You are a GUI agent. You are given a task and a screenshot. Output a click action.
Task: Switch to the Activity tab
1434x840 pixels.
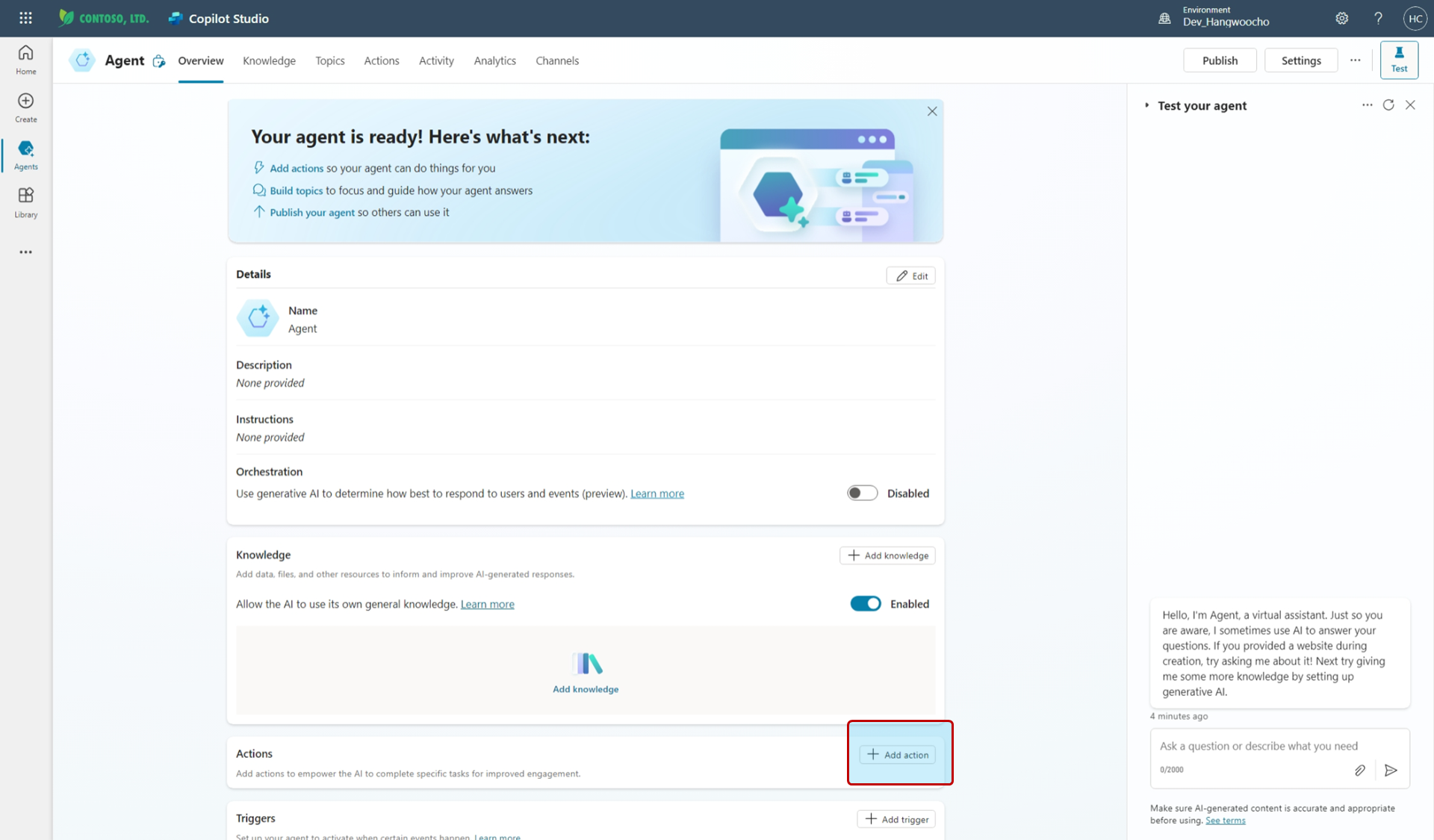[x=436, y=60]
